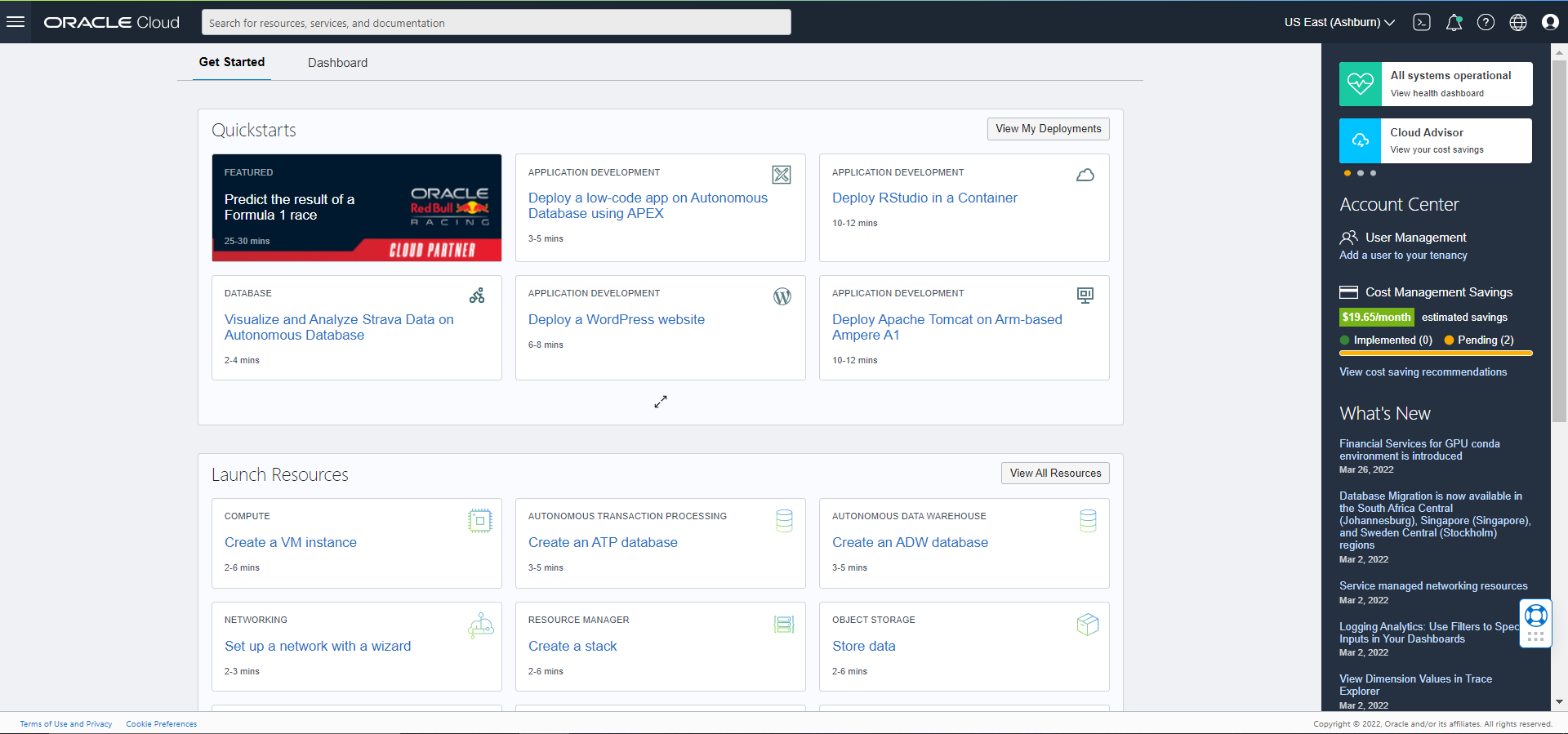Switch to the Dashboard tab
The image size is (1568, 734).
coord(337,63)
